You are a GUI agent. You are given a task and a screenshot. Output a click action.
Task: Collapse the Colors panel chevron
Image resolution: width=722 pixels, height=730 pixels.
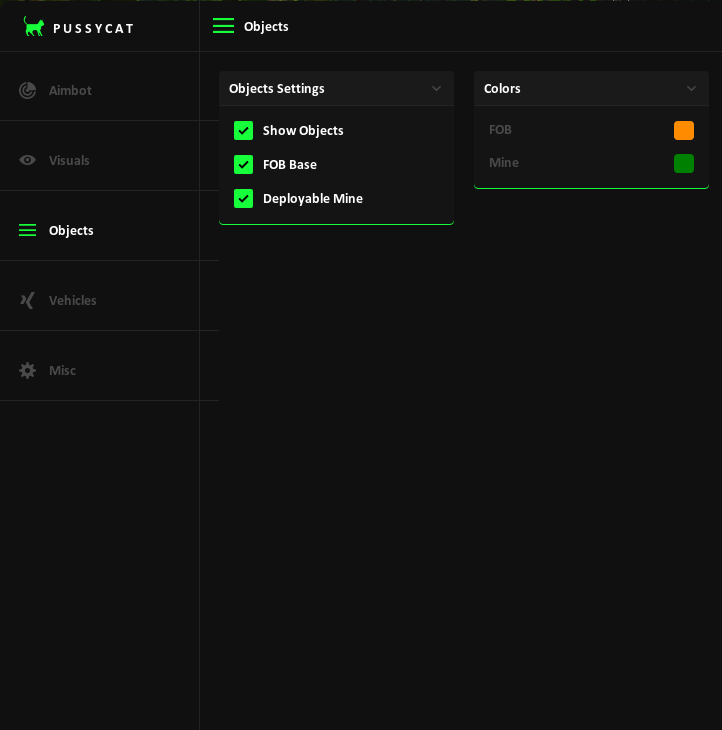point(691,88)
